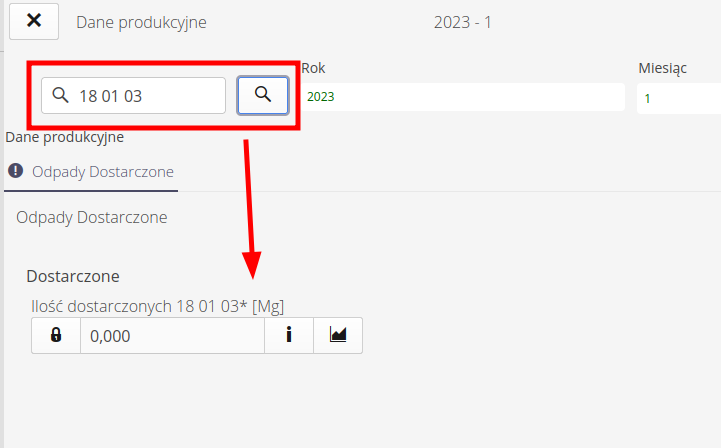Image resolution: width=721 pixels, height=448 pixels.
Task: Click the Rok field showing 2023
Action: (x=463, y=97)
